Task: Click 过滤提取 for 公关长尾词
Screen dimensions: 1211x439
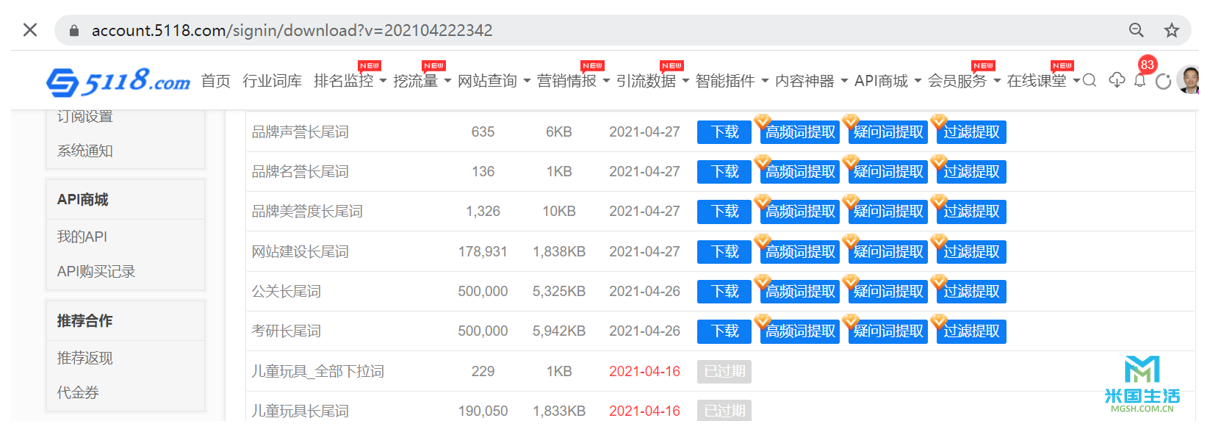Action: (971, 292)
